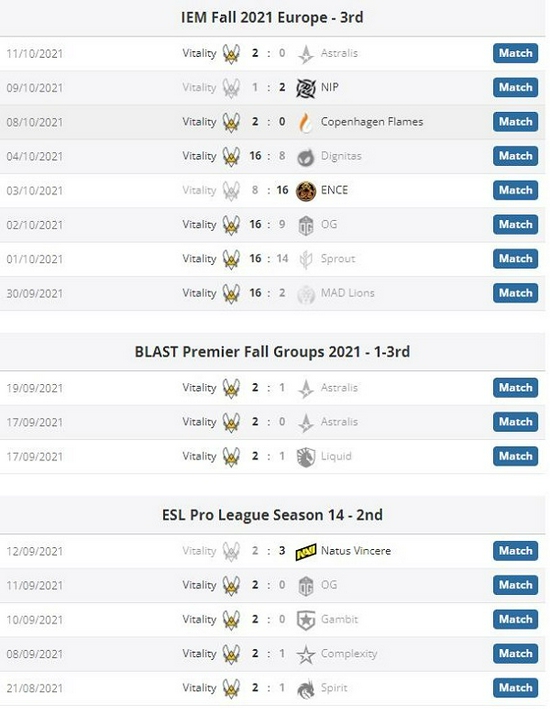Click the Liquid team logo

coord(306,457)
